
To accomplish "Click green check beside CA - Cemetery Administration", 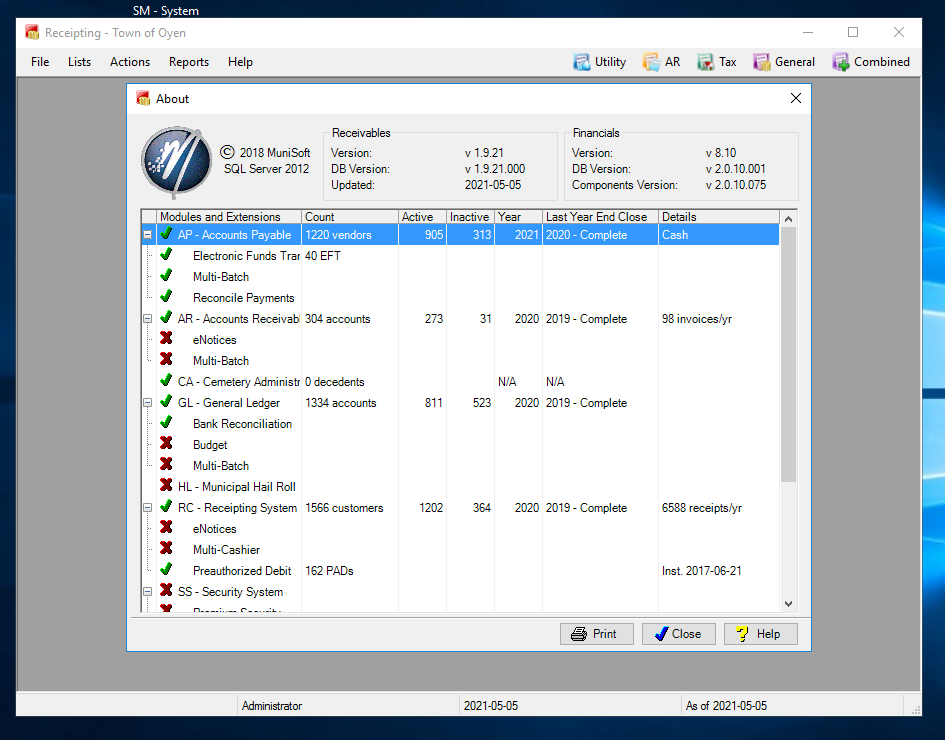I will 166,381.
